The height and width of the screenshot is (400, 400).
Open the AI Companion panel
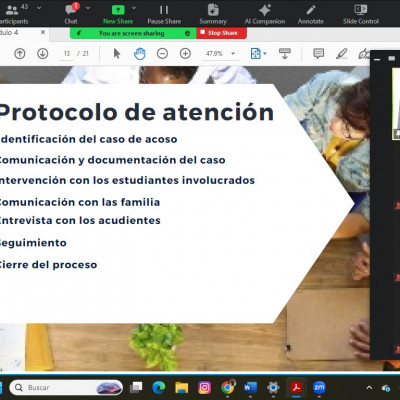point(265,14)
